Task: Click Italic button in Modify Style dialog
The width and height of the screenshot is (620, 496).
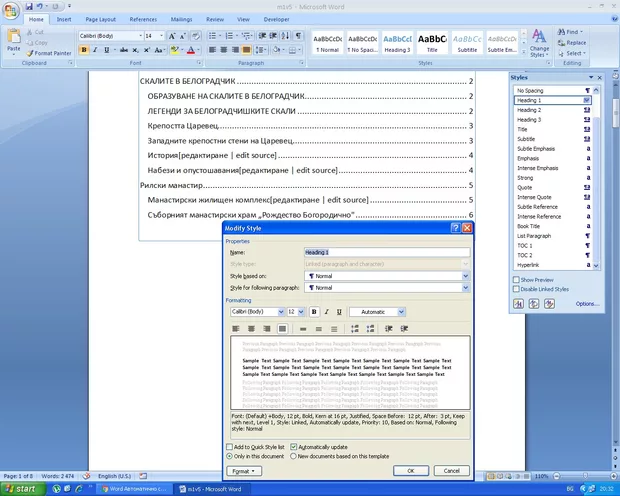Action: 326,312
